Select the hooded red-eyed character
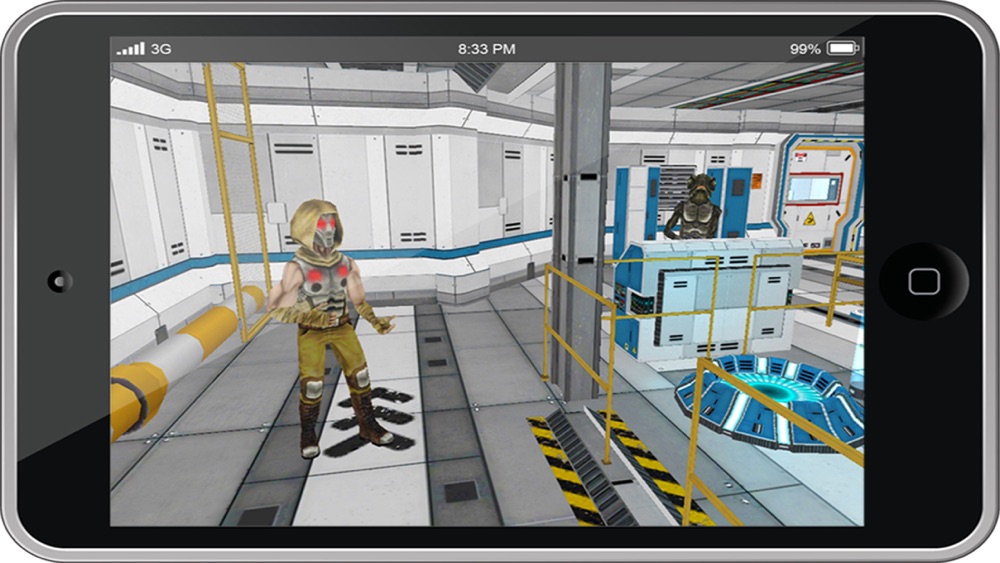The width and height of the screenshot is (1000, 563). pyautogui.click(x=330, y=325)
